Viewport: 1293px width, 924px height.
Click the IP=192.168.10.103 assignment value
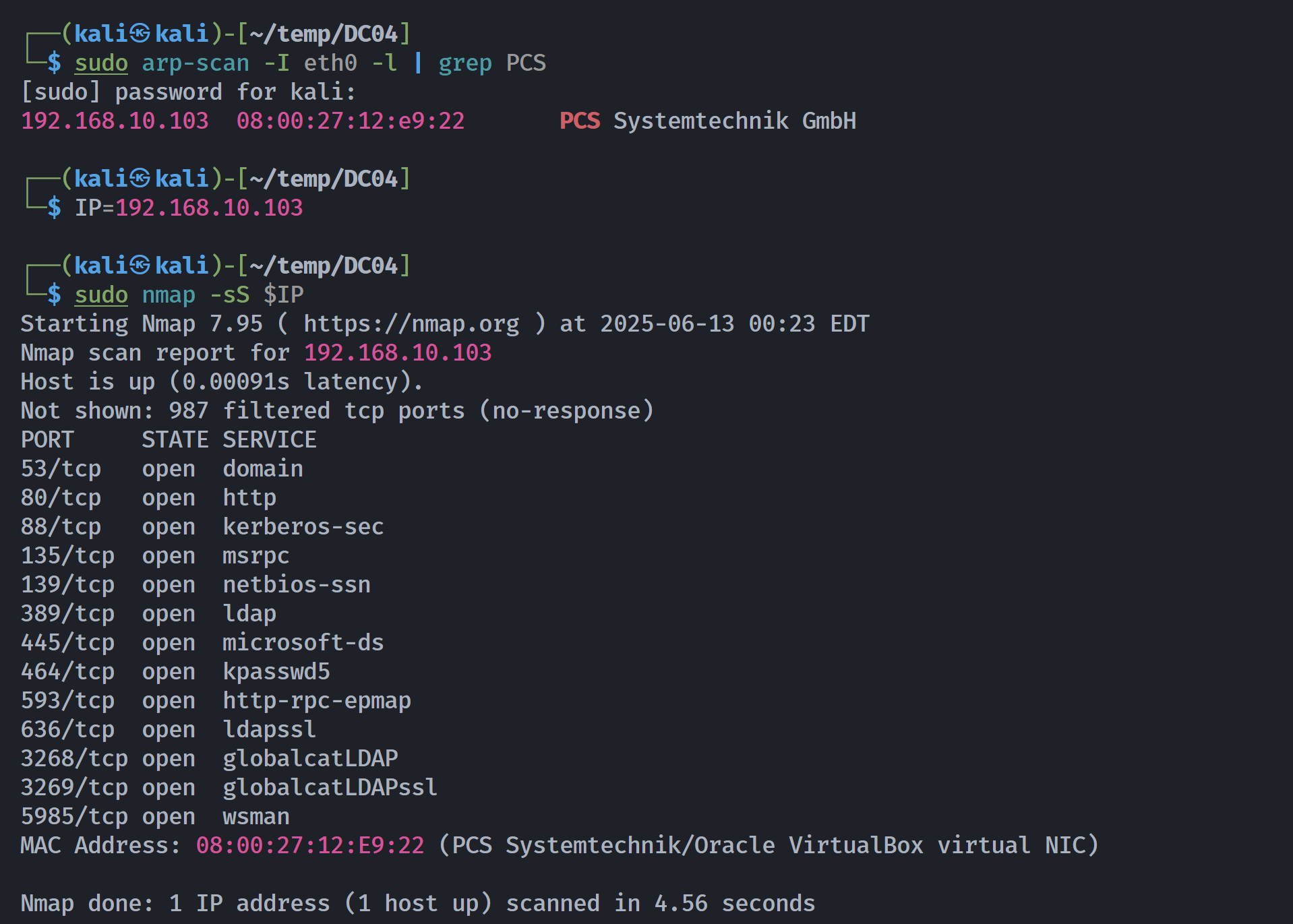pos(209,208)
